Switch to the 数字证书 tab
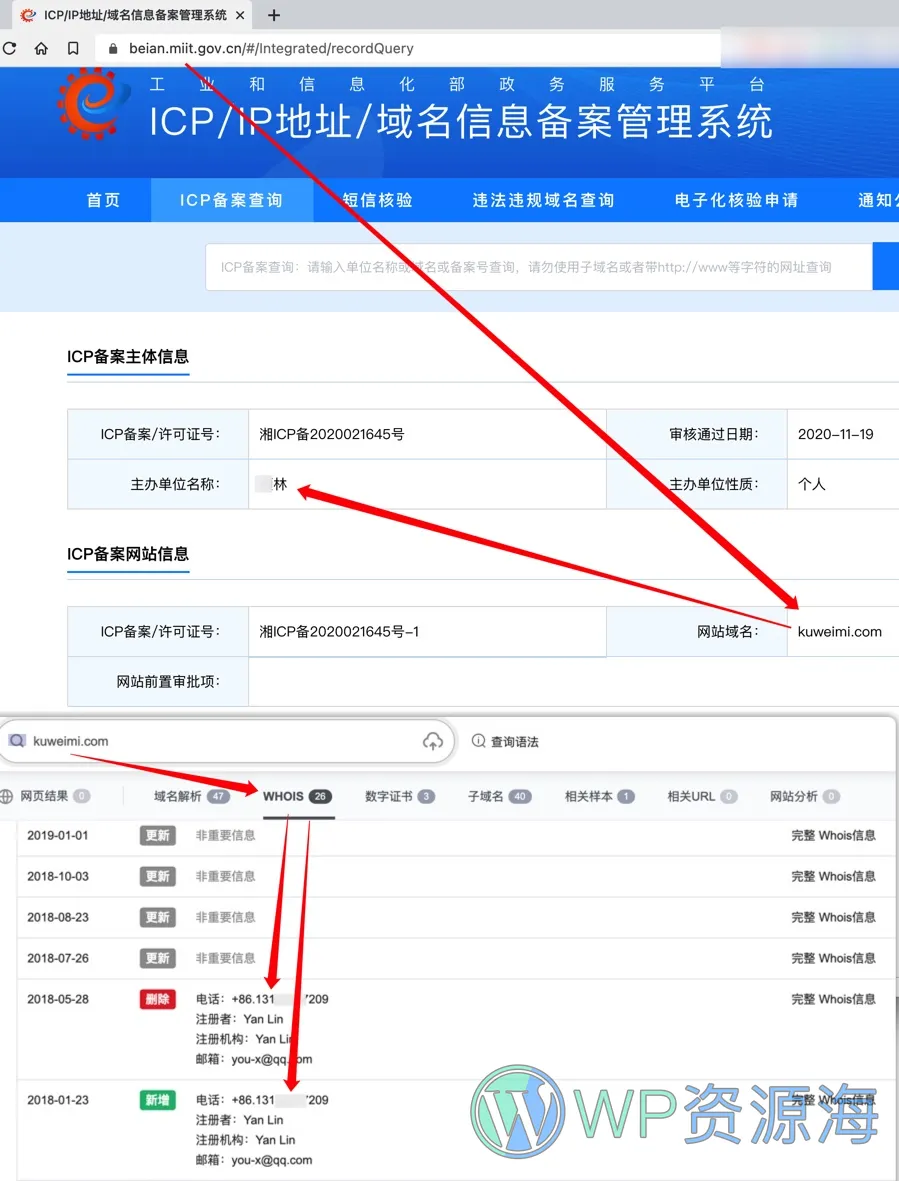This screenshot has width=899, height=1181. click(400, 796)
